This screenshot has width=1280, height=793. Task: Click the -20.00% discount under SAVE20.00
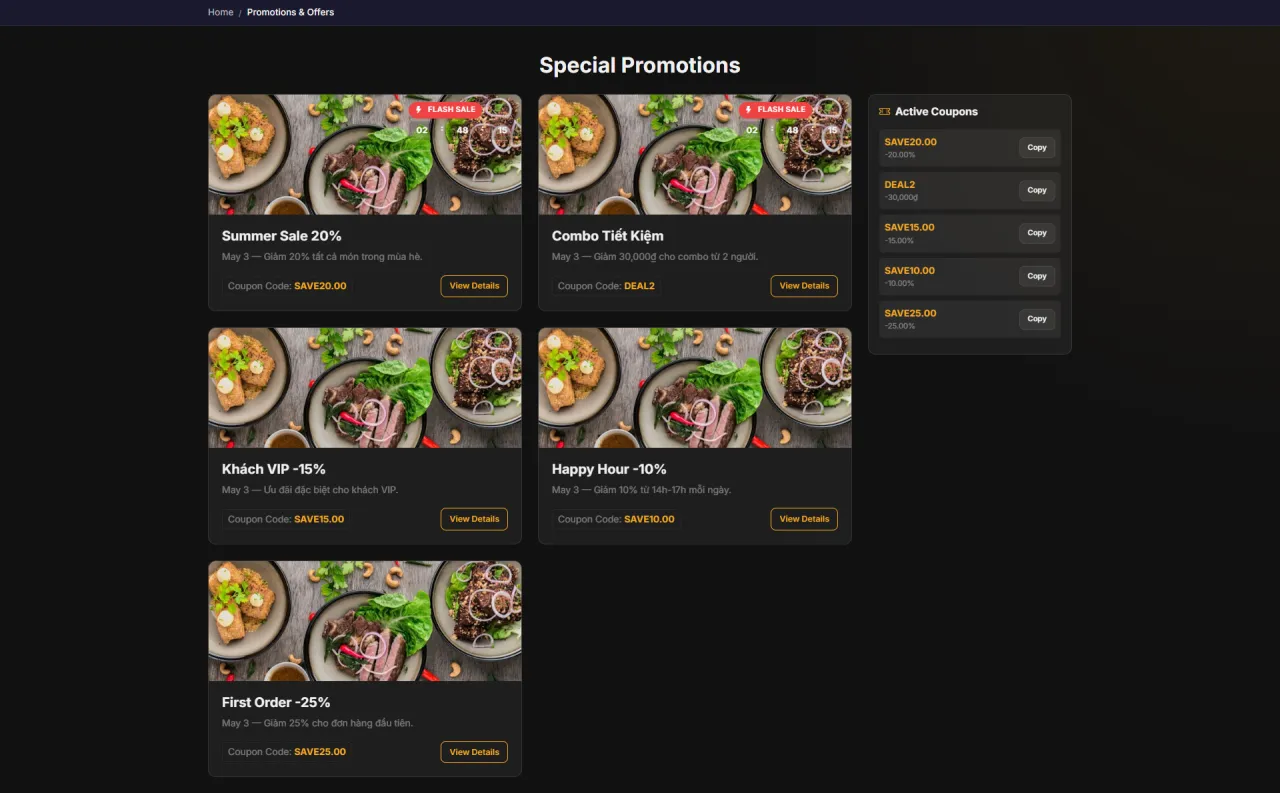tap(900, 154)
